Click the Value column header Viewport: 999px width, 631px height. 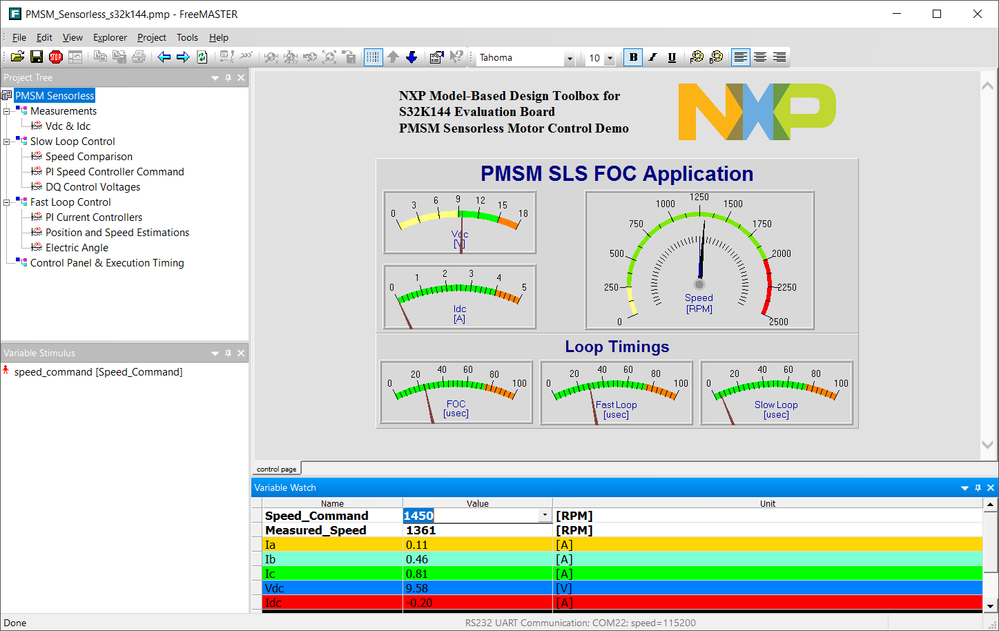(x=477, y=504)
